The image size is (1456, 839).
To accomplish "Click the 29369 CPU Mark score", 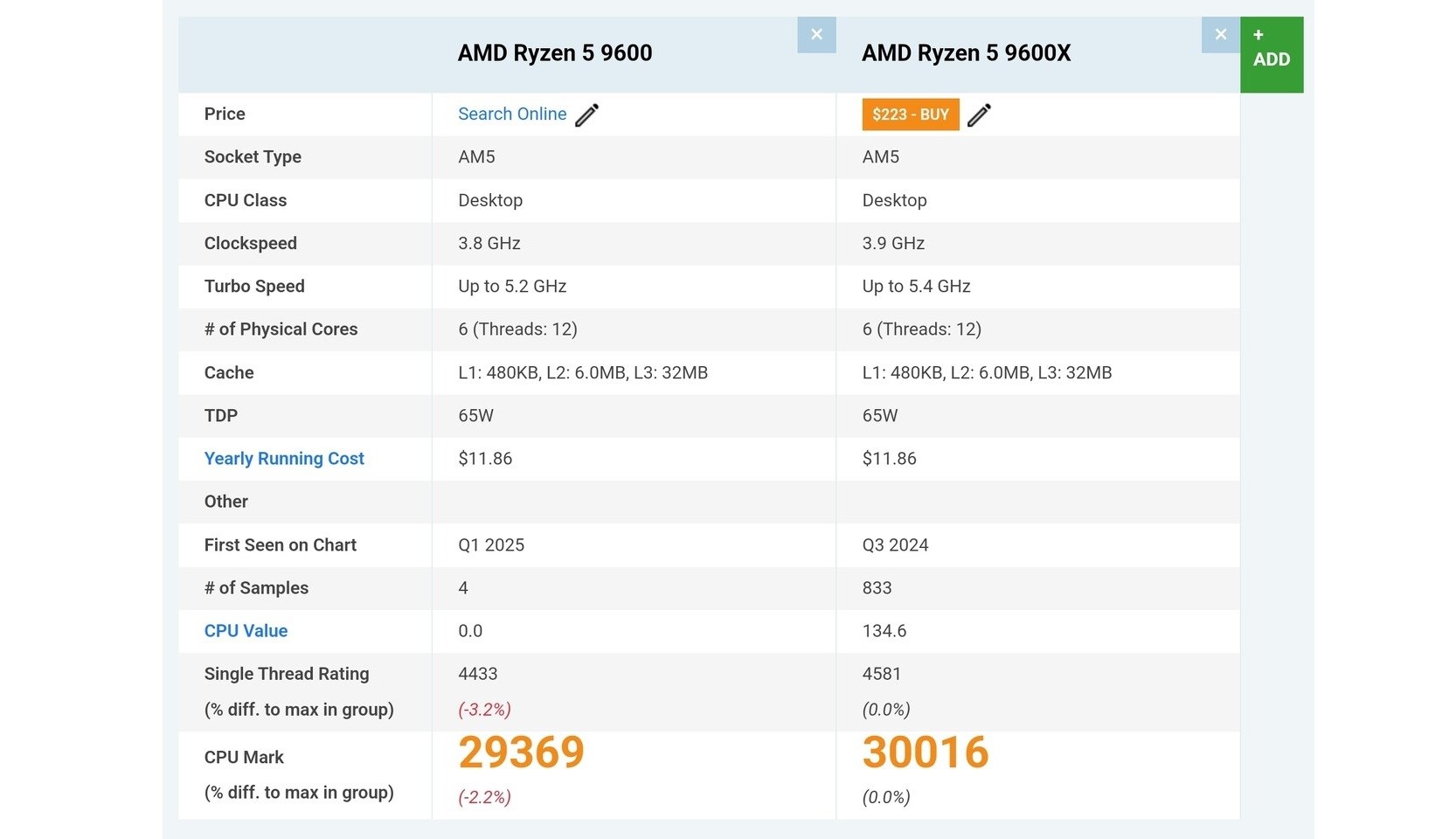I will [521, 752].
